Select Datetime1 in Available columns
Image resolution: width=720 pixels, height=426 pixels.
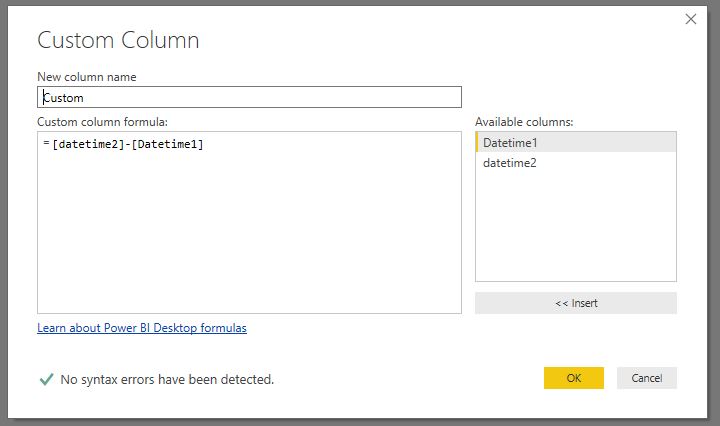point(576,142)
